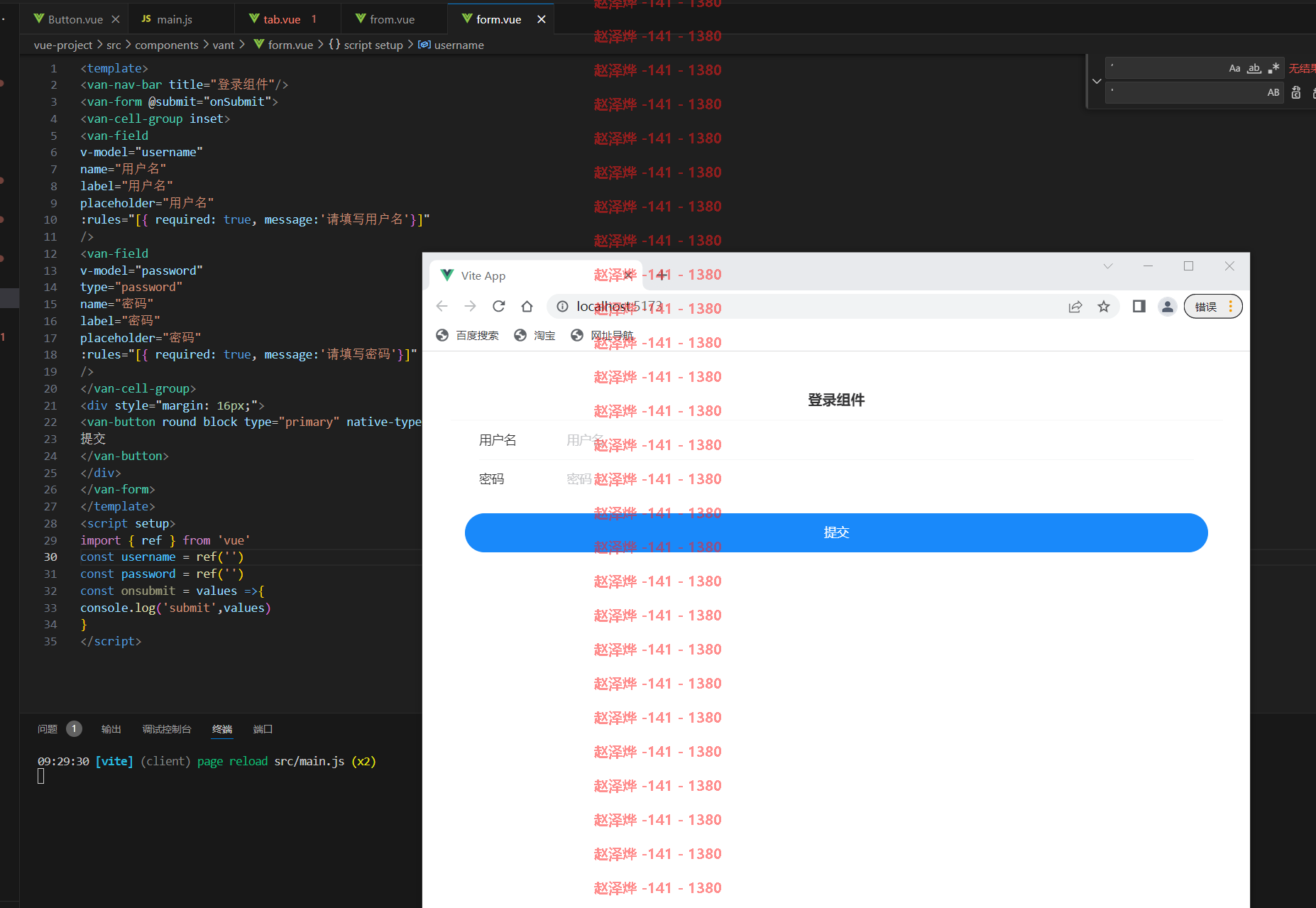
Task: Click 'const password' on line 31
Action: tap(128, 574)
